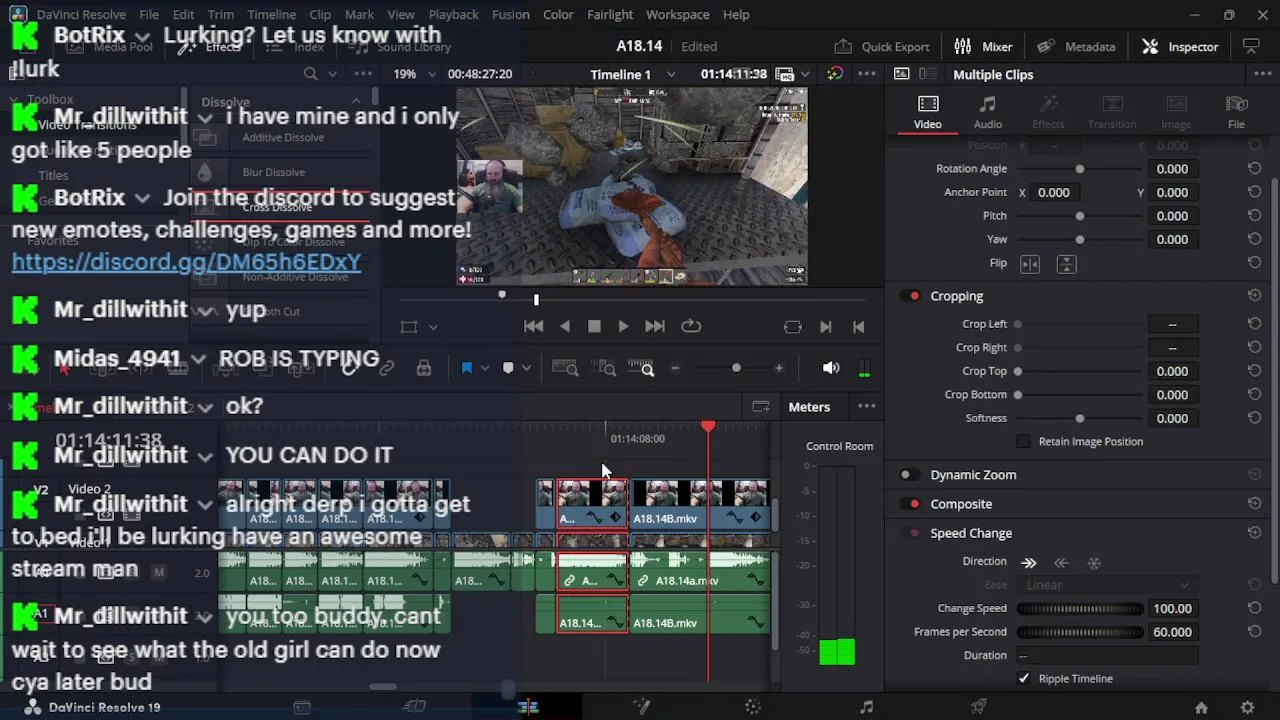Open the Workspace menu
Viewport: 1280px width, 720px height.
(x=678, y=14)
